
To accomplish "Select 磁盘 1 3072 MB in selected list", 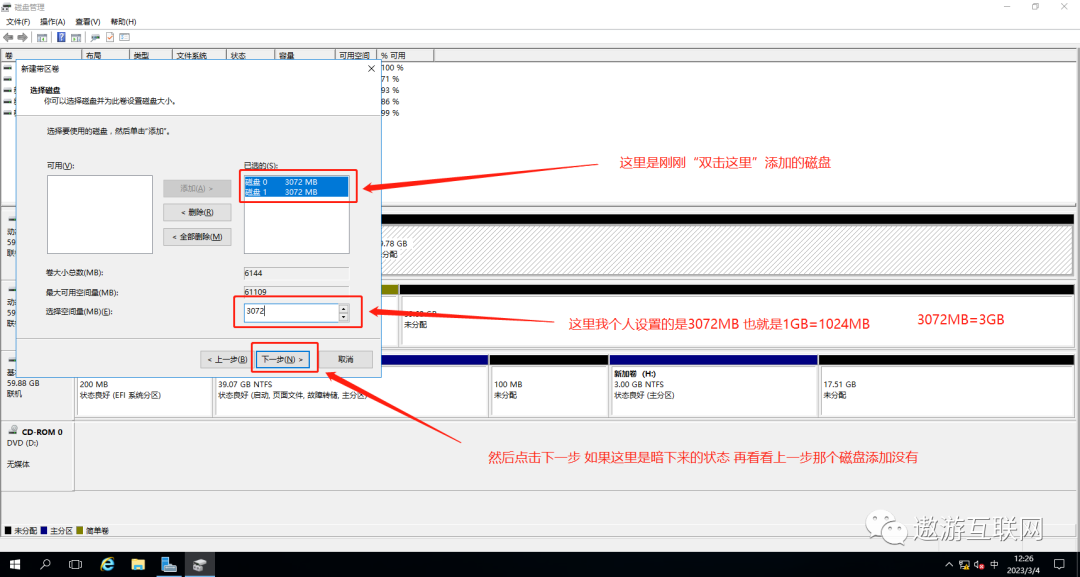I will pos(296,191).
